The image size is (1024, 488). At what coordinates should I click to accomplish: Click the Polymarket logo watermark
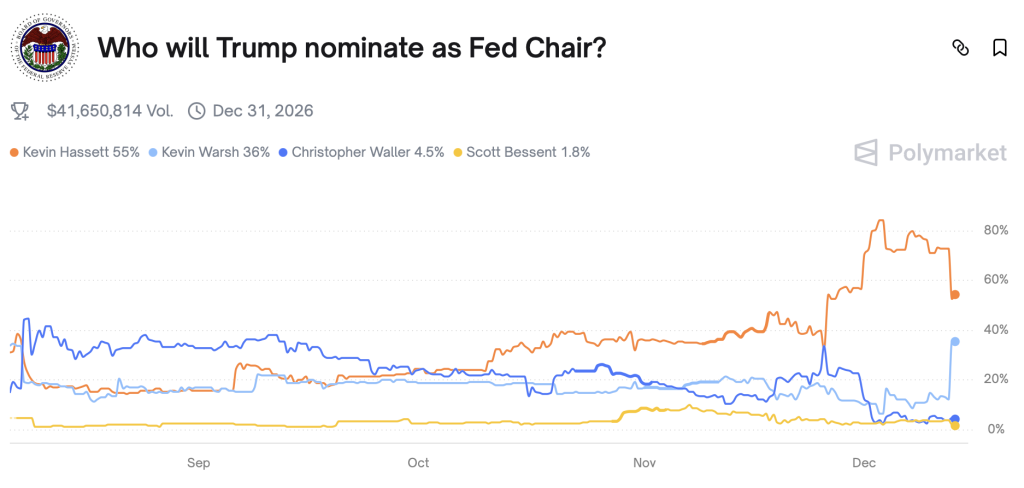[931, 153]
